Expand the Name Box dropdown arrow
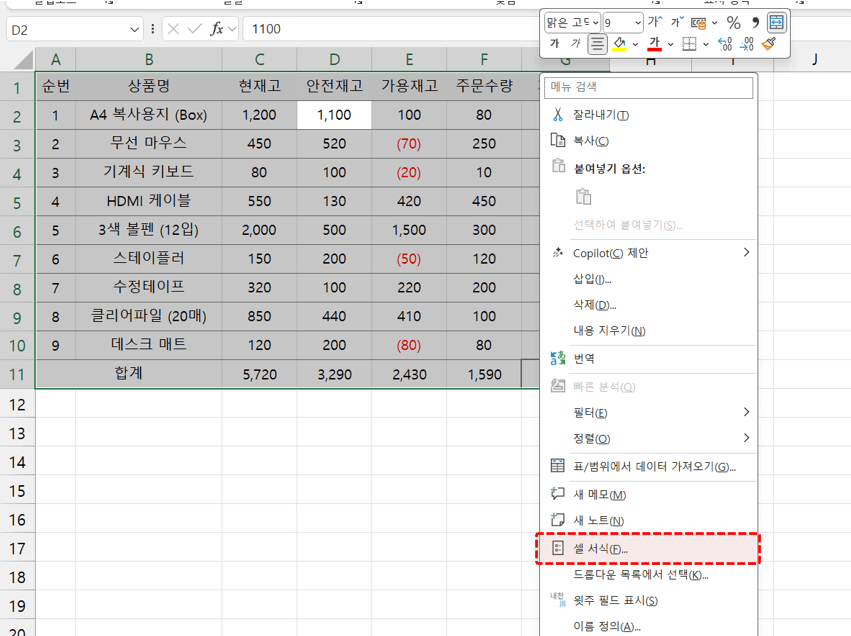 135,29
